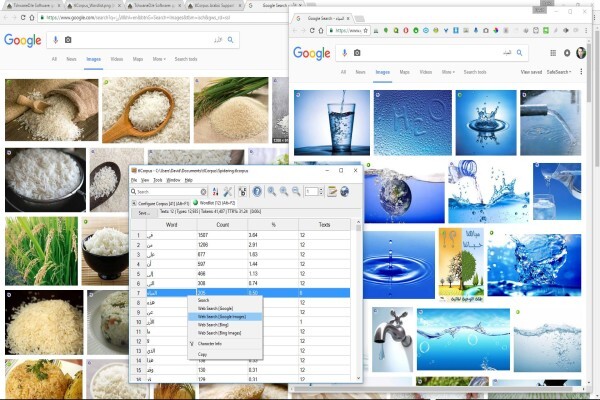Open the Google apps grid icon
This screenshot has height=400, width=600.
[x=553, y=53]
